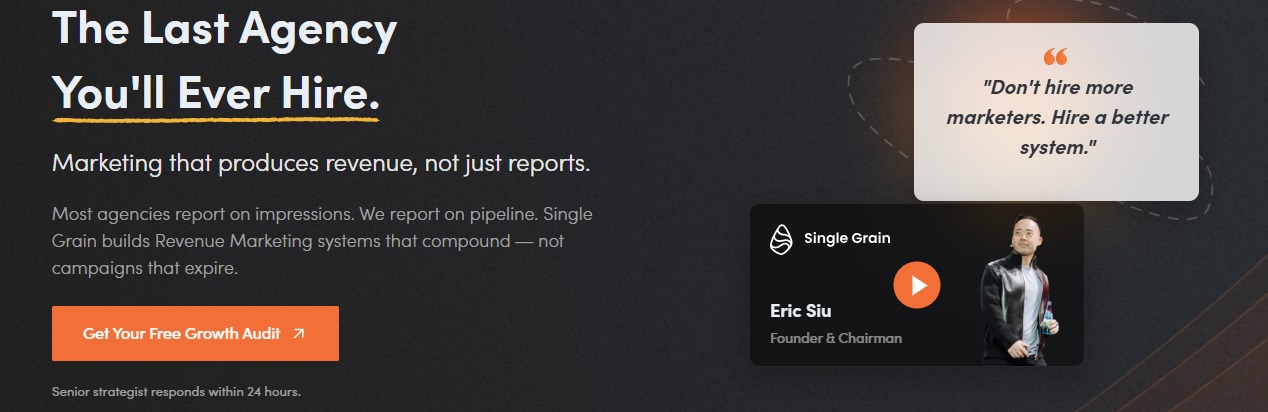The width and height of the screenshot is (1268, 412).
Task: Click the "Senior strategist responds within 24 hours" note
Action: tap(176, 391)
